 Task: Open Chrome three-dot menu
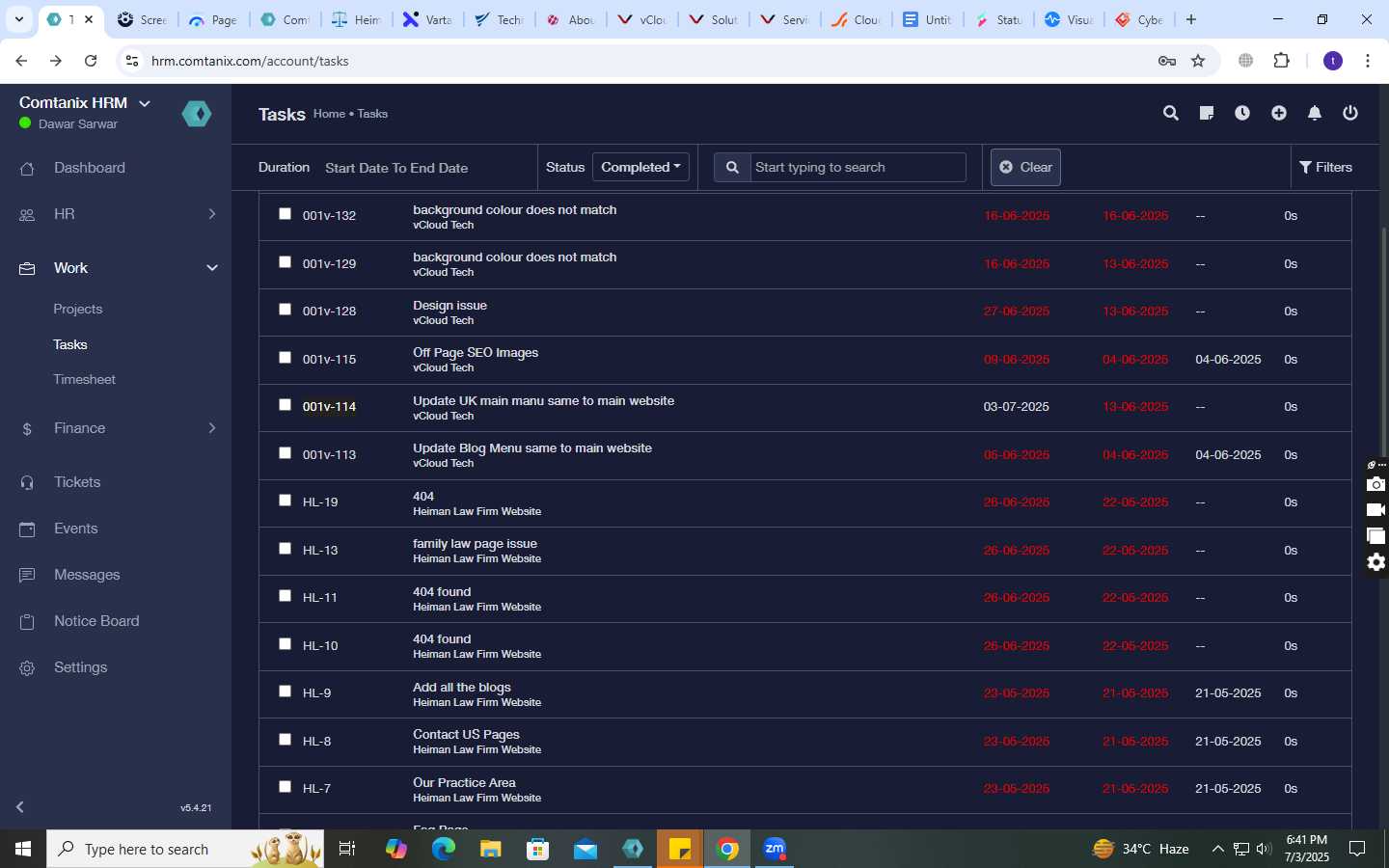(1368, 61)
